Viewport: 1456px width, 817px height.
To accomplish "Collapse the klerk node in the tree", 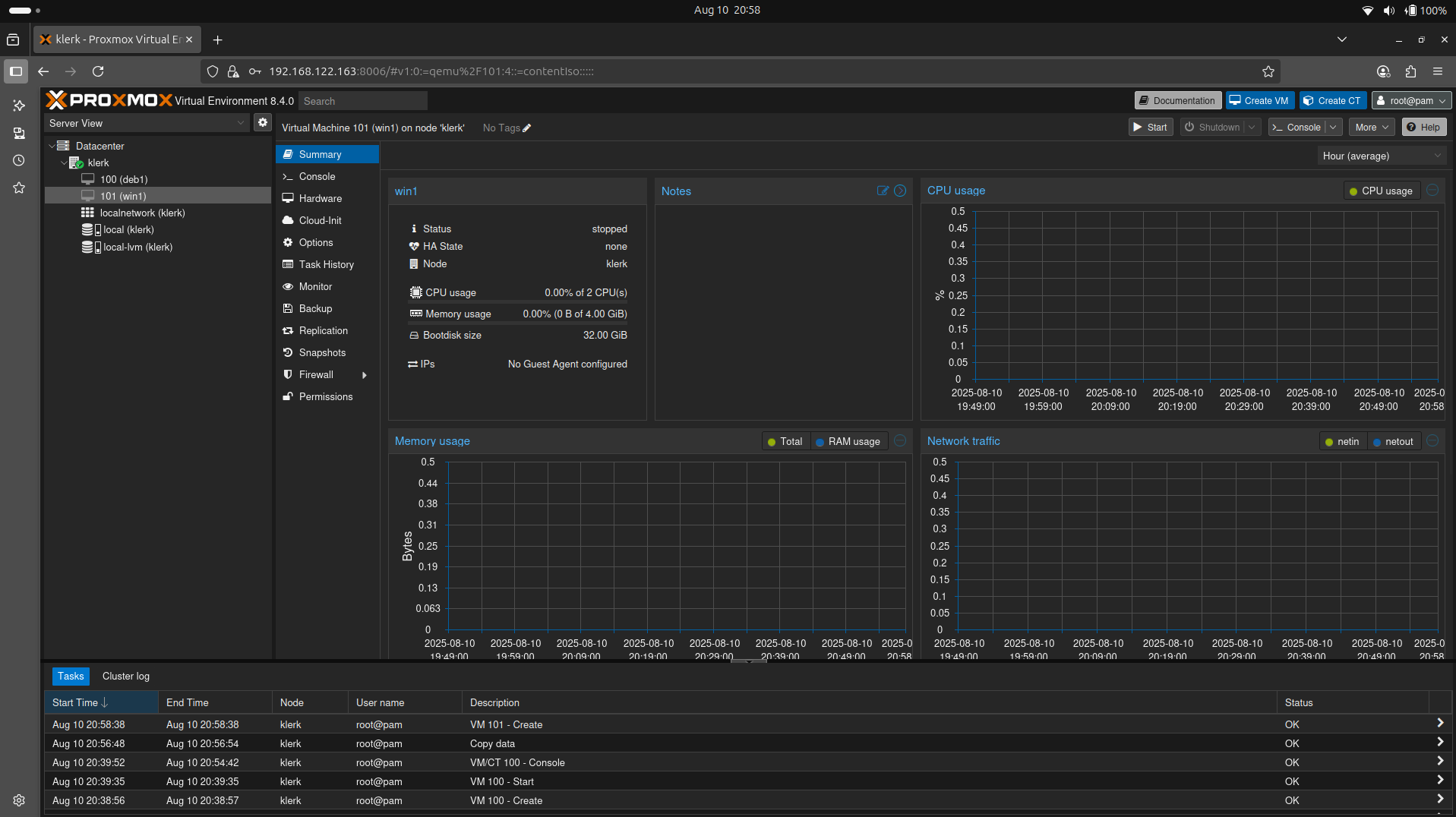I will coord(65,162).
